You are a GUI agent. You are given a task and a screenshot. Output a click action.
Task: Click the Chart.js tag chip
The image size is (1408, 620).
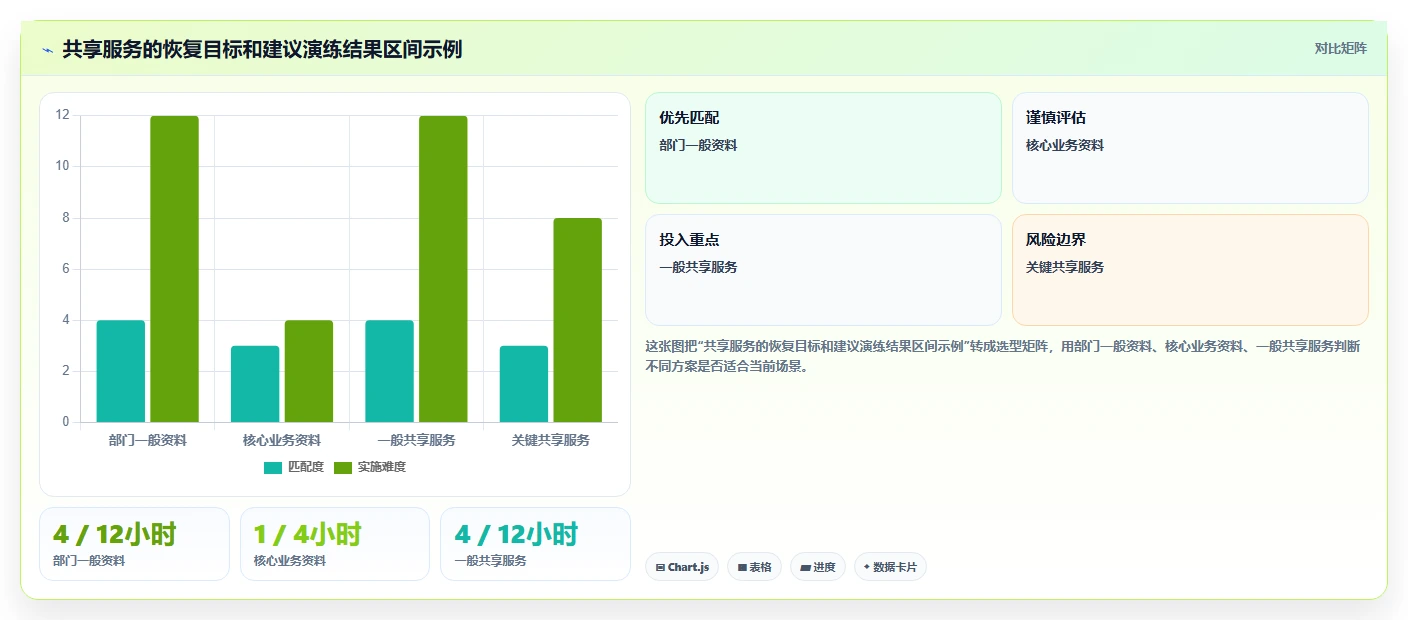coord(682,567)
